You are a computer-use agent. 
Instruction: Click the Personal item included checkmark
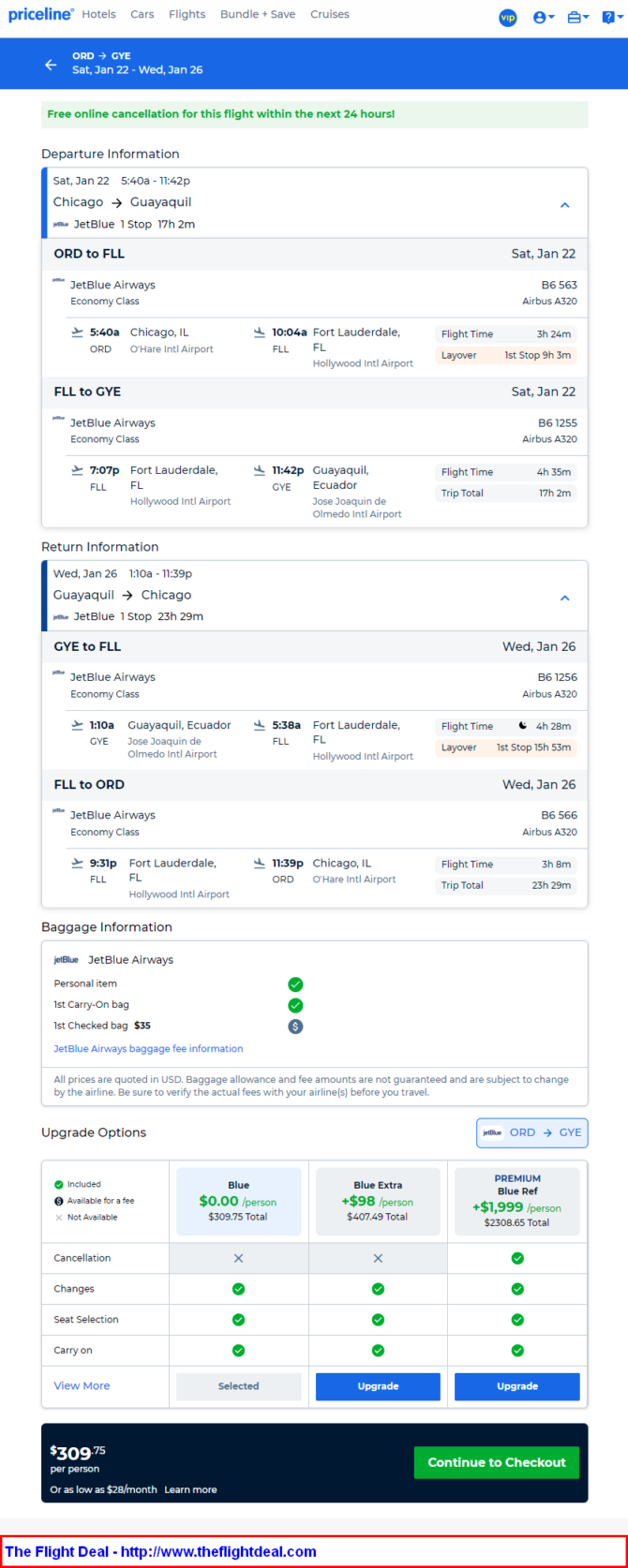point(295,984)
